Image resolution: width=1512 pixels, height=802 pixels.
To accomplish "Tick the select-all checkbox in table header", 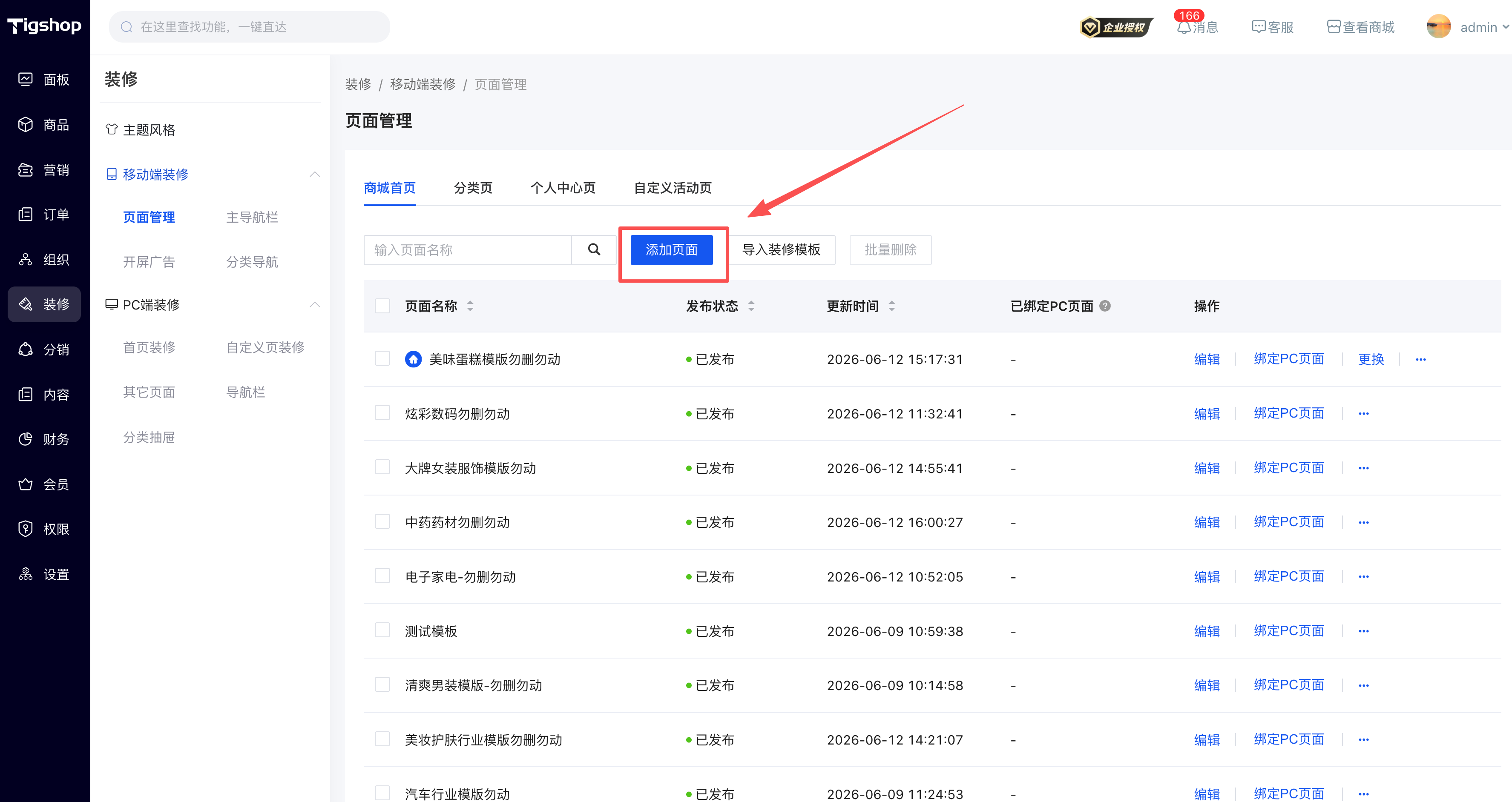I will pyautogui.click(x=383, y=306).
